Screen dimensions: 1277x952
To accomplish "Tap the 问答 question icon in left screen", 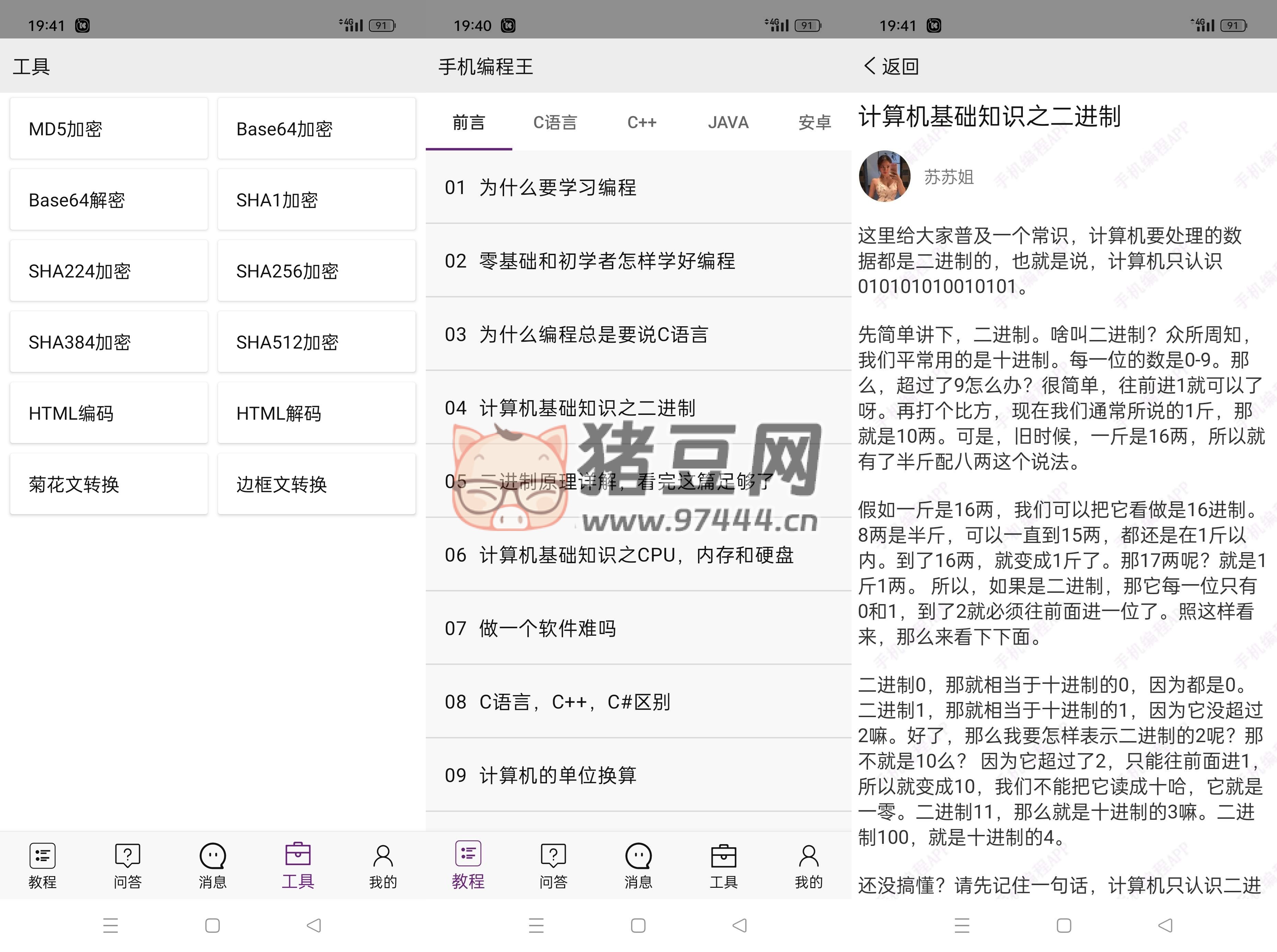I will click(127, 856).
